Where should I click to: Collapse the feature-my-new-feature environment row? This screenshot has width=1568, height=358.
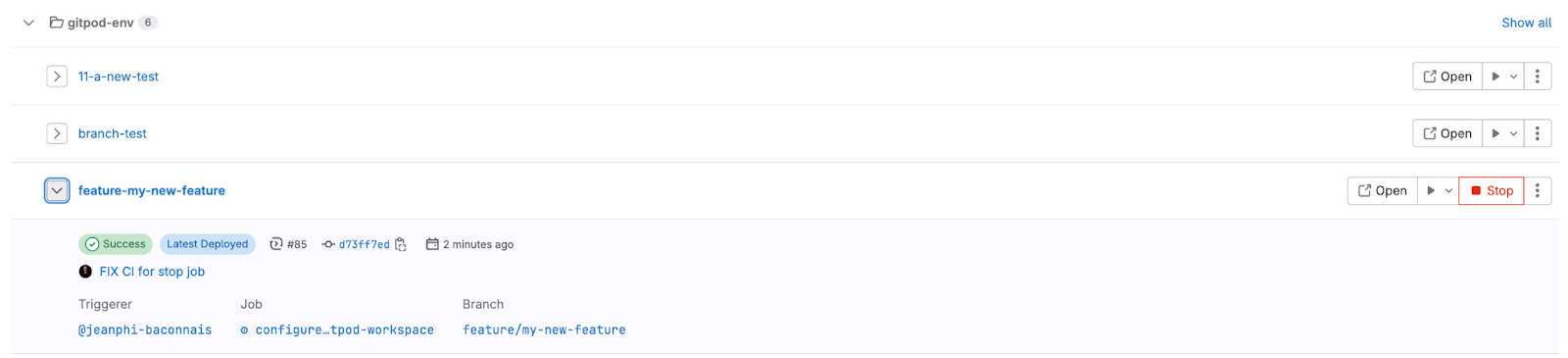pos(57,190)
